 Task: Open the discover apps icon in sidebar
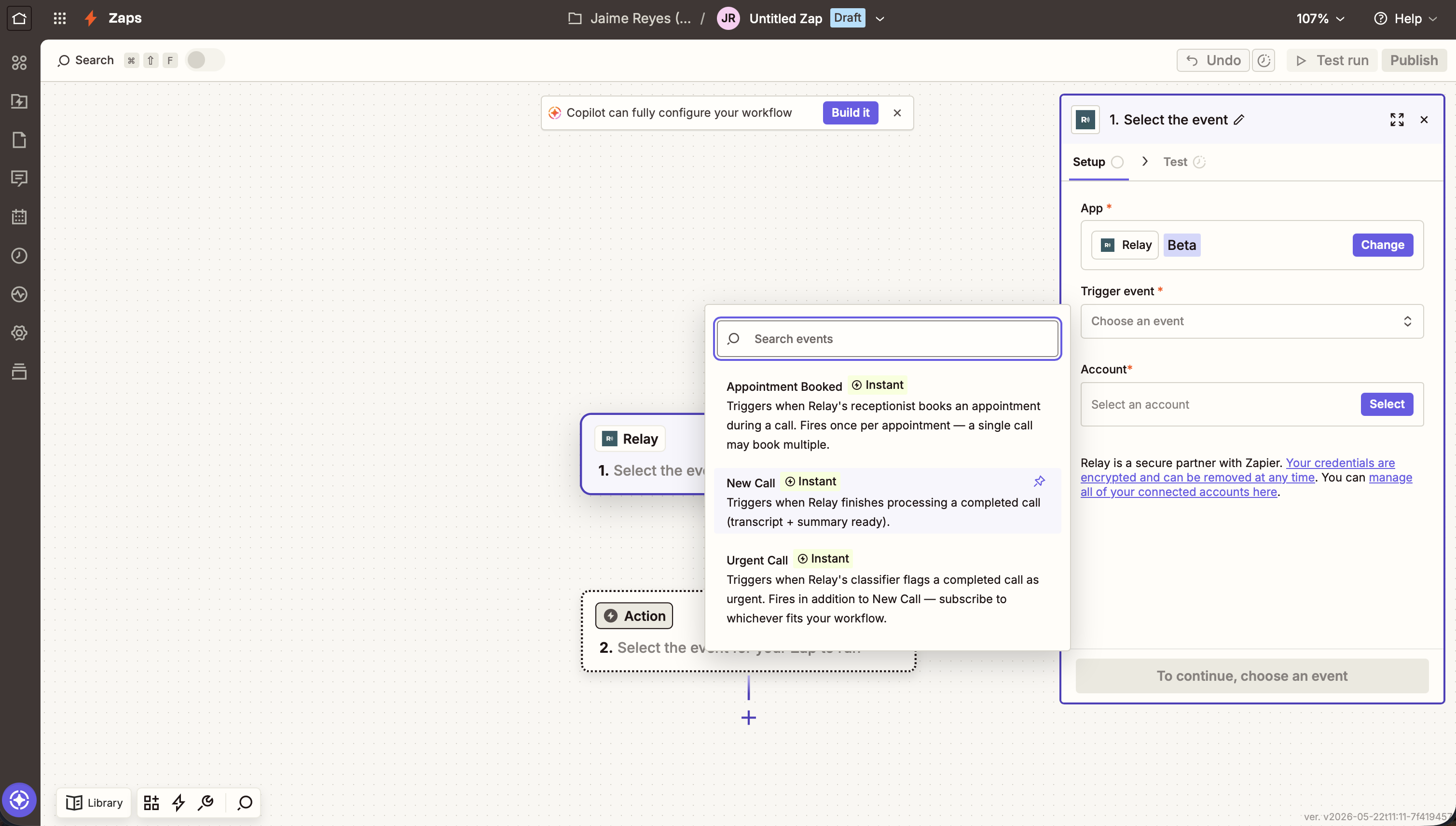[19, 62]
